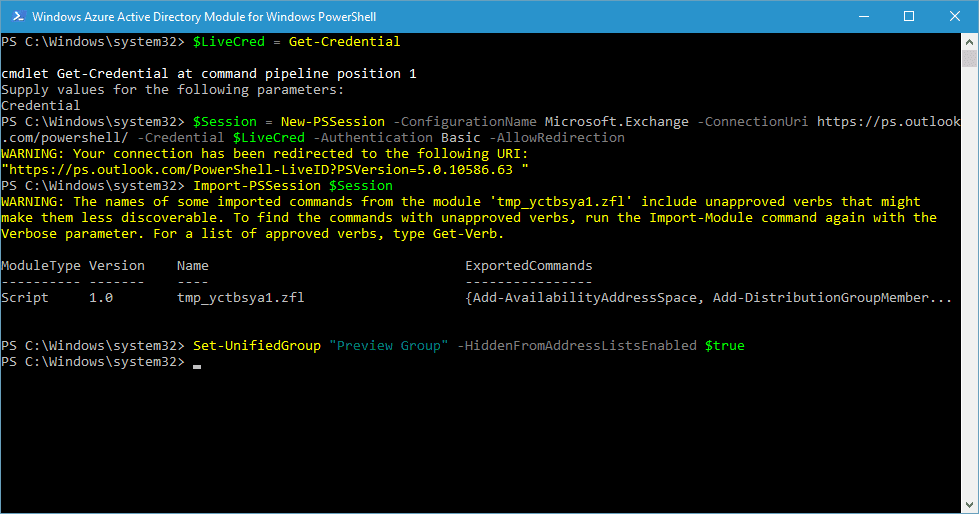Click the Get-Credential command on first line

tap(344, 42)
